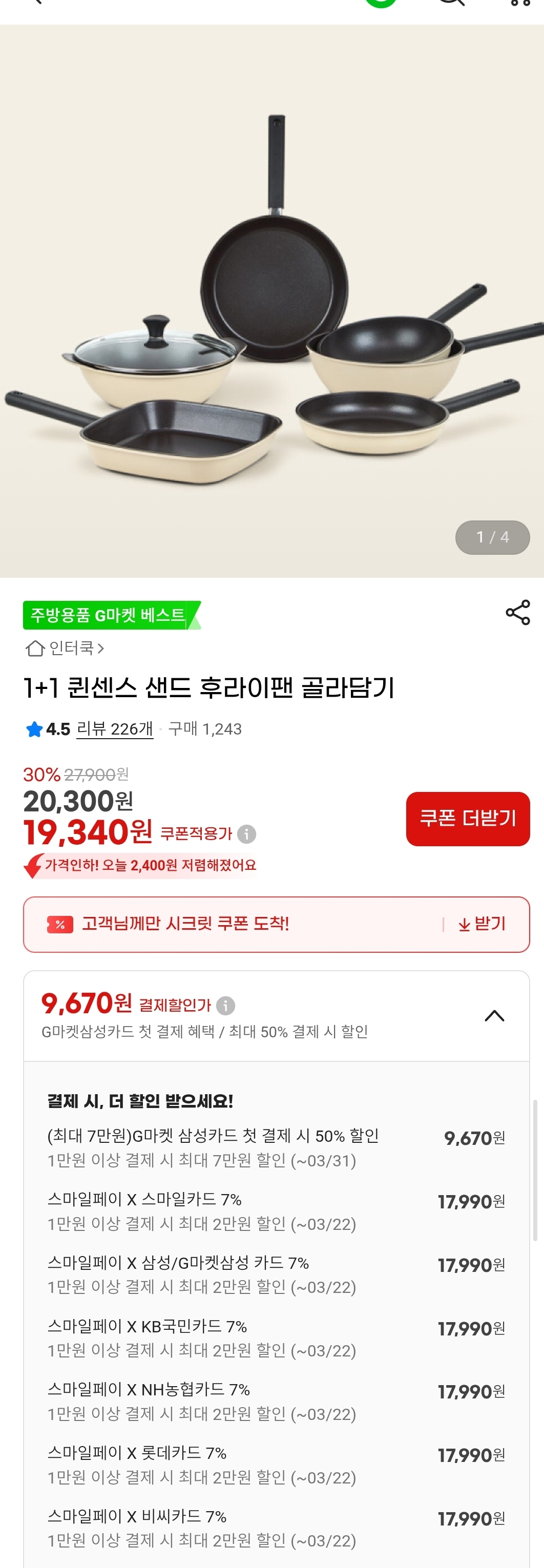
Task: Tap the search magnifier at top
Action: pos(452,3)
